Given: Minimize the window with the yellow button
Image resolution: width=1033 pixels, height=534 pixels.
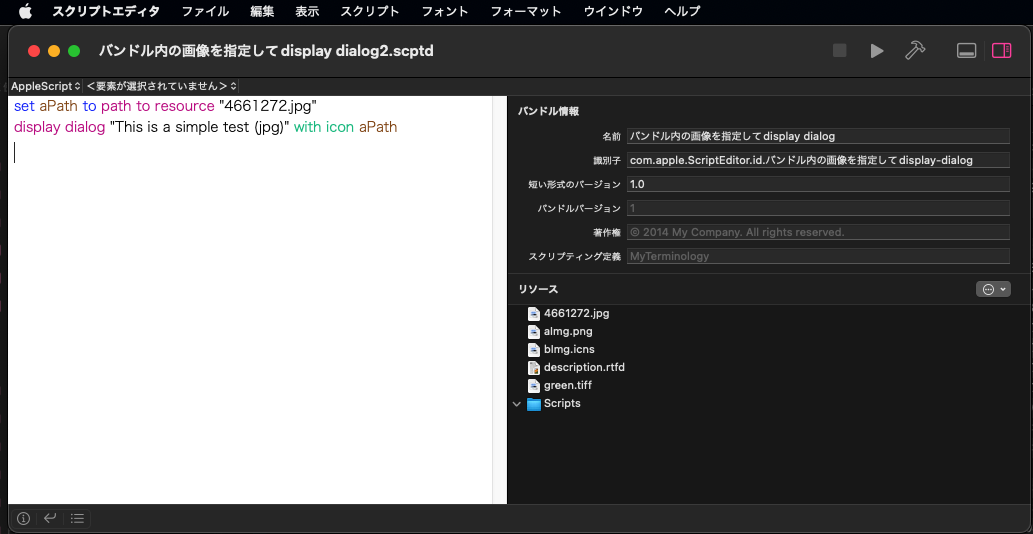Looking at the screenshot, I should pyautogui.click(x=54, y=51).
